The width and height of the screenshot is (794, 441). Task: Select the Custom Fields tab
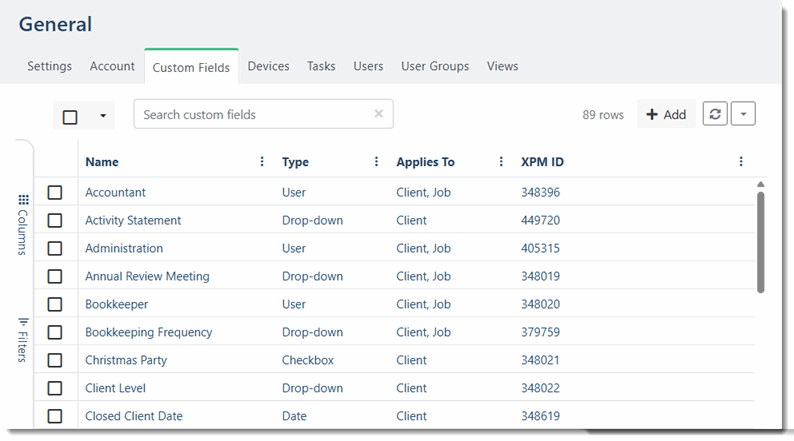(x=191, y=67)
